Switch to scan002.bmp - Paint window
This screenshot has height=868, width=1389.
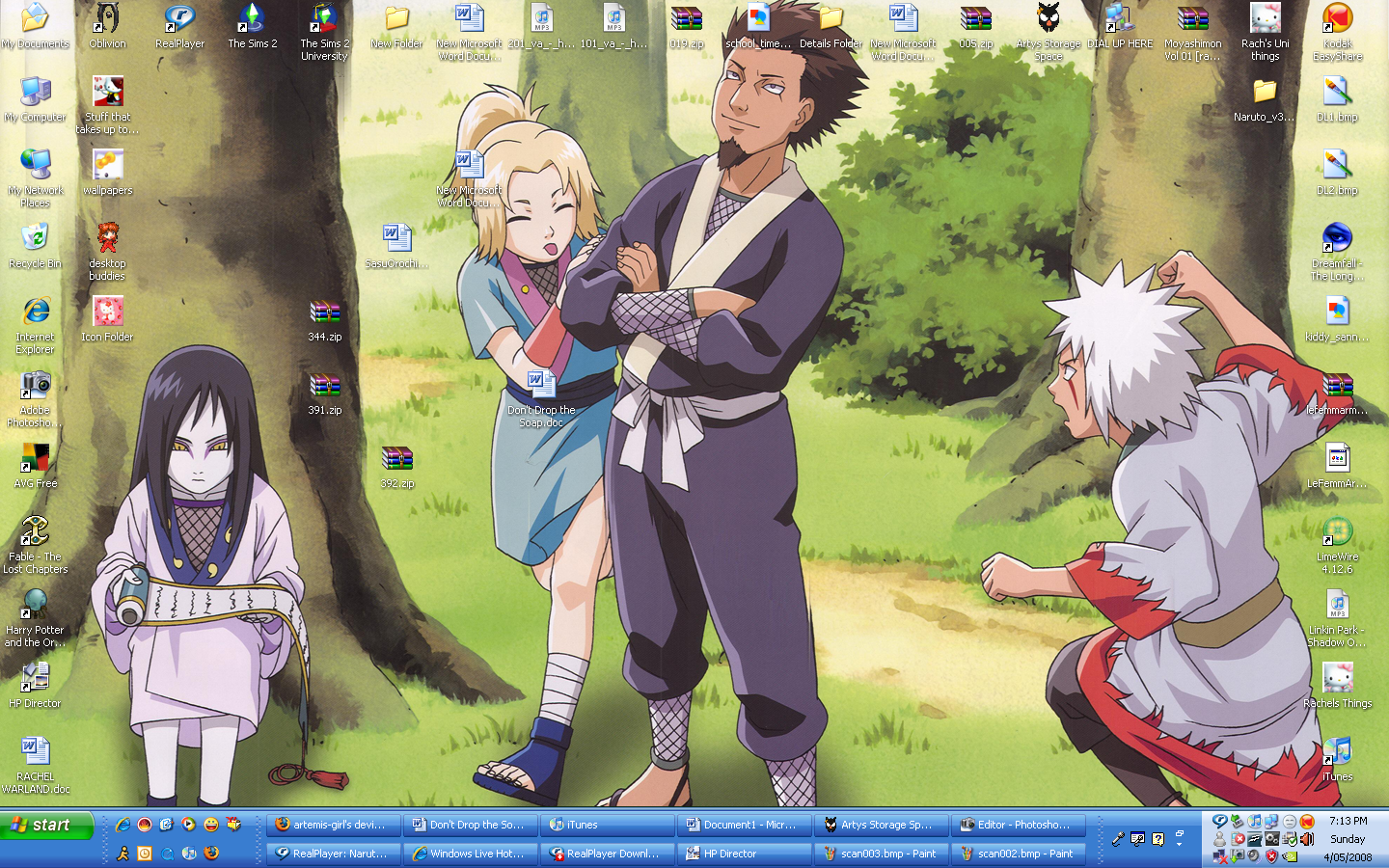(x=1019, y=854)
